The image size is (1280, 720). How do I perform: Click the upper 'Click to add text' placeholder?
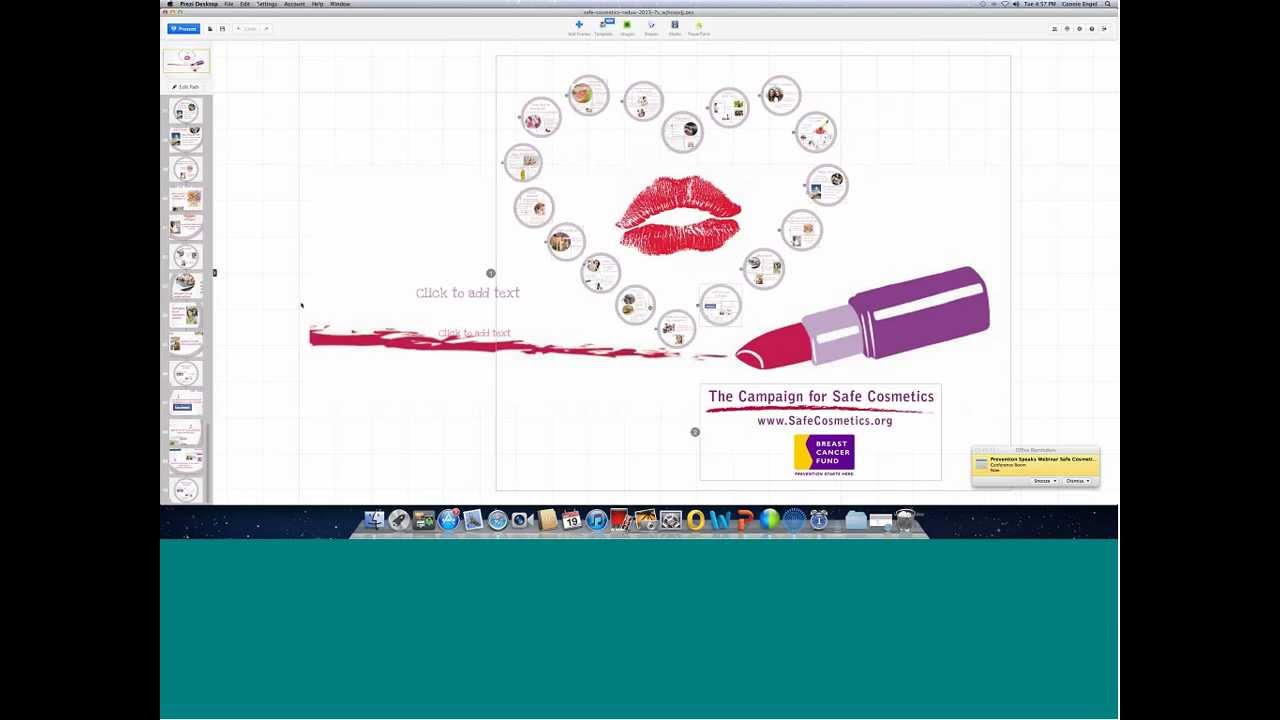pyautogui.click(x=468, y=293)
